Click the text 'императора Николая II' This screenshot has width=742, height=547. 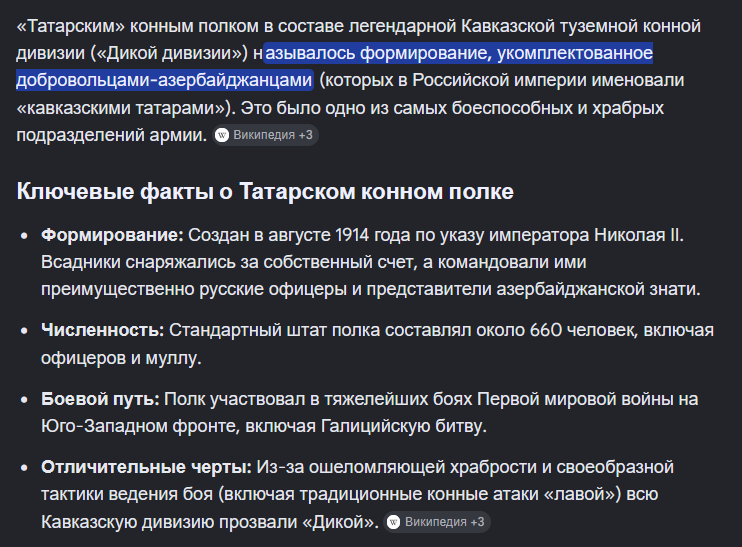point(584,235)
